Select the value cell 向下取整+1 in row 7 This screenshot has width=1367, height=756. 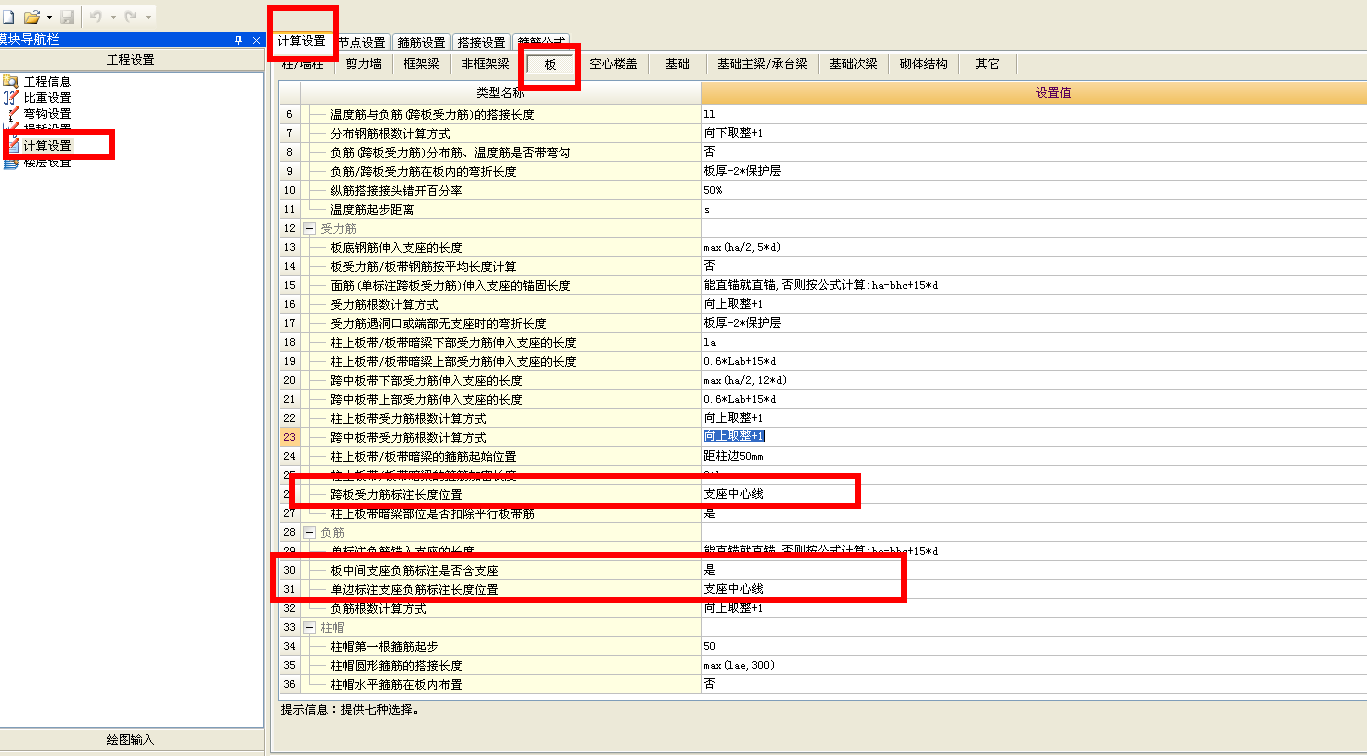pyautogui.click(x=1034, y=133)
